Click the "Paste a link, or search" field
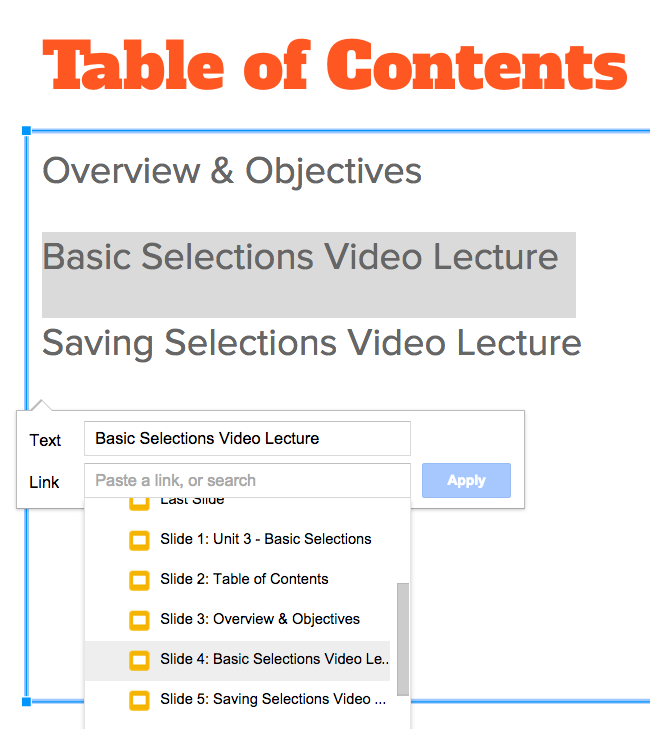The image size is (650, 729). [x=247, y=481]
